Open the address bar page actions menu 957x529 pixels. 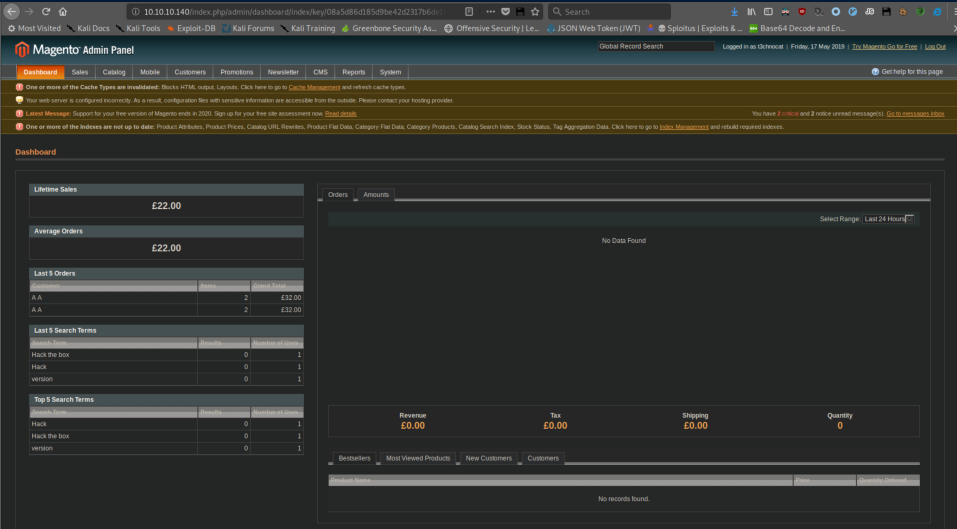pyautogui.click(x=489, y=11)
